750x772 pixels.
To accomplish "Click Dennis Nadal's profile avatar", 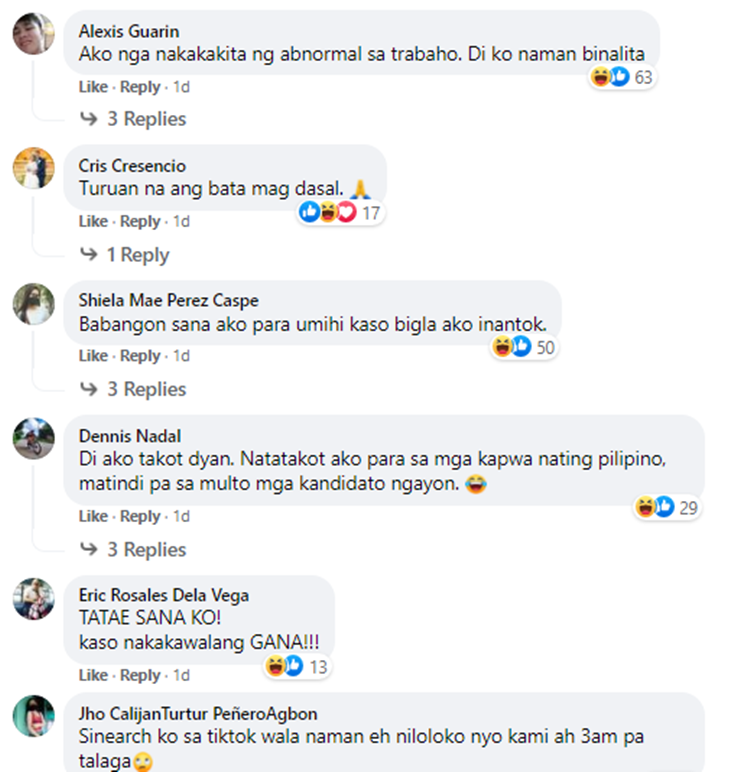I will tap(33, 438).
